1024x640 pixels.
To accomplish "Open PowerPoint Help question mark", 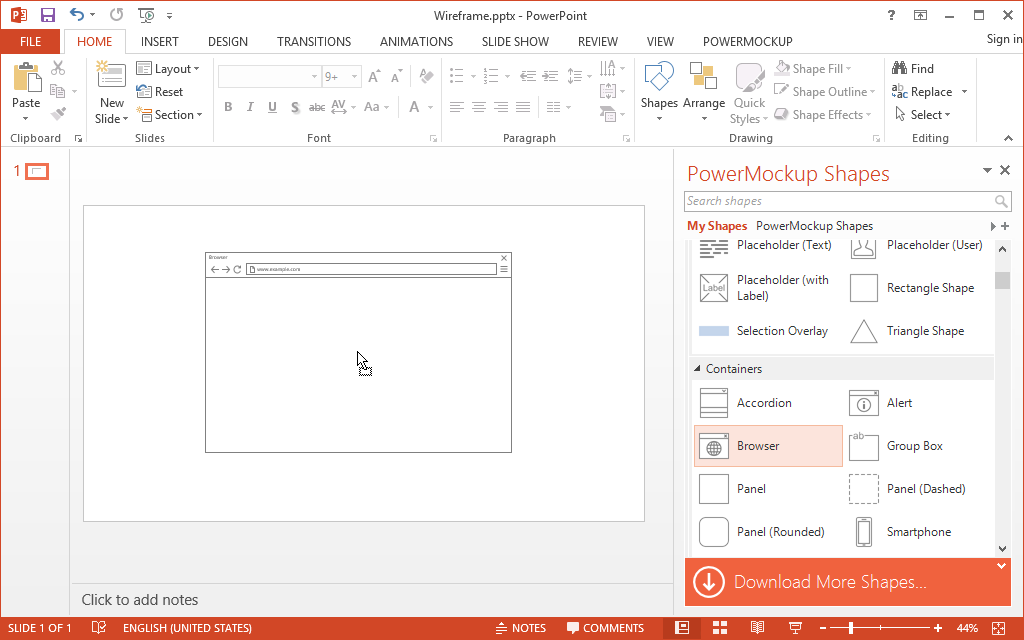I will click(x=891, y=15).
